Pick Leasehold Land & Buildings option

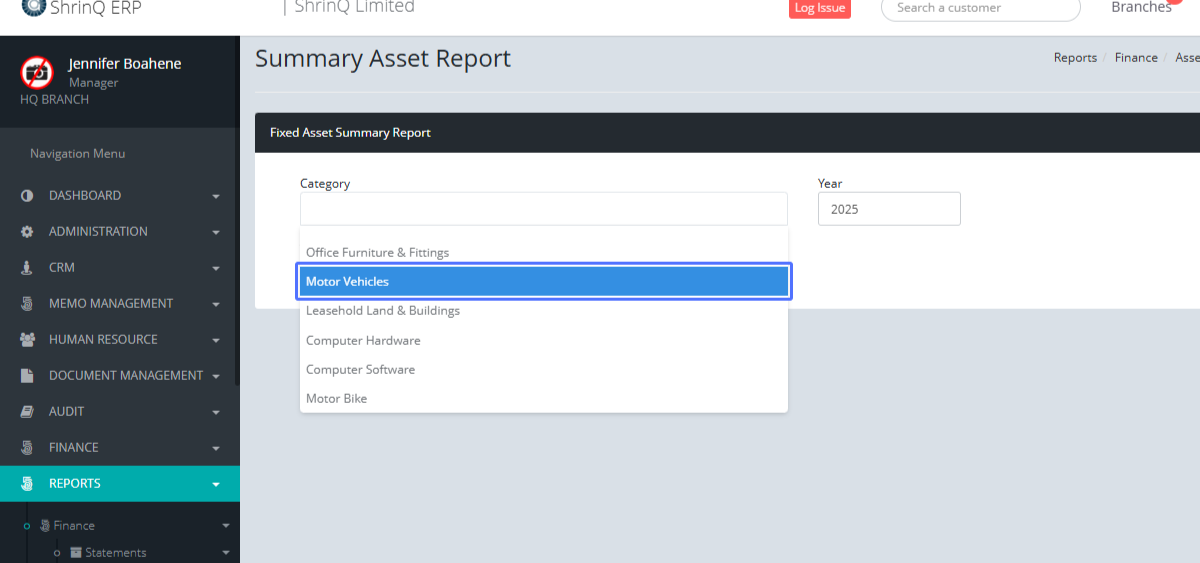pyautogui.click(x=383, y=311)
